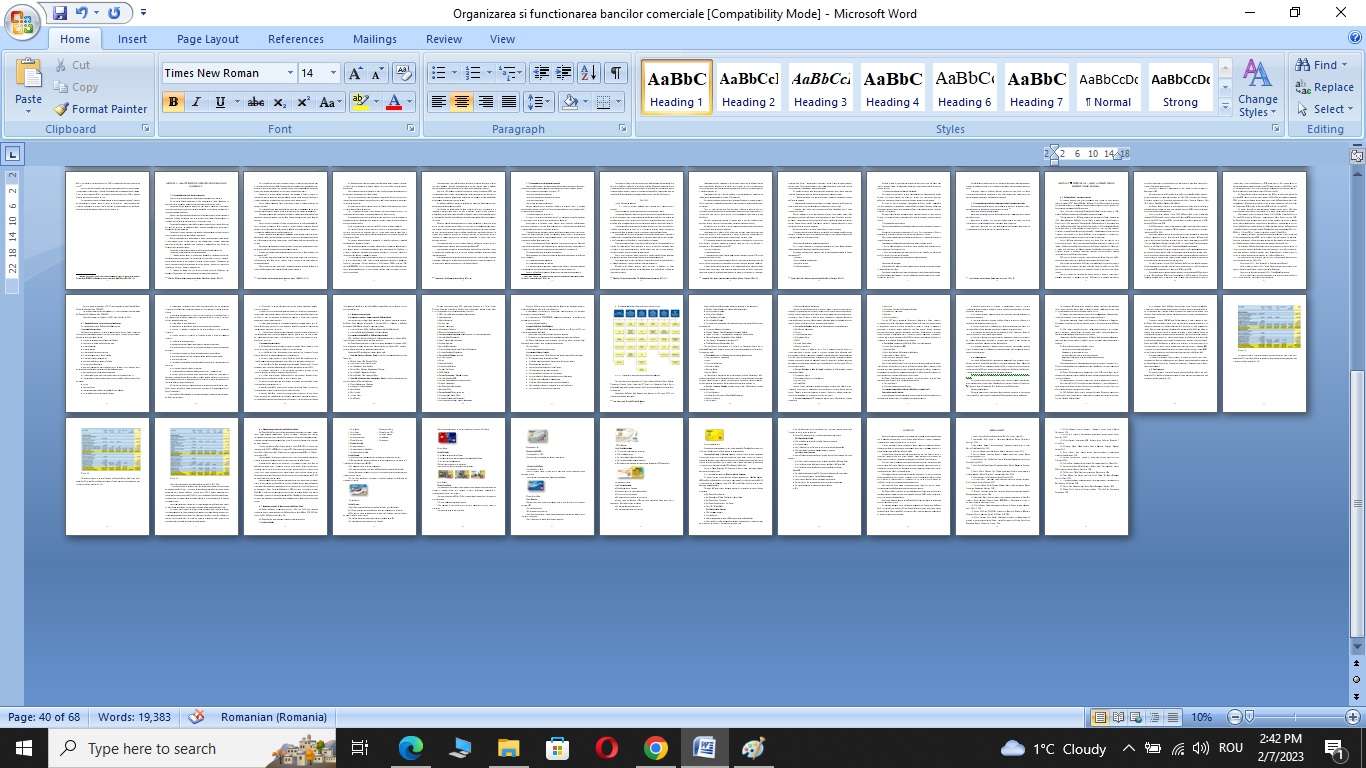This screenshot has width=1366, height=768.
Task: Toggle Italic formatting
Action: (196, 102)
